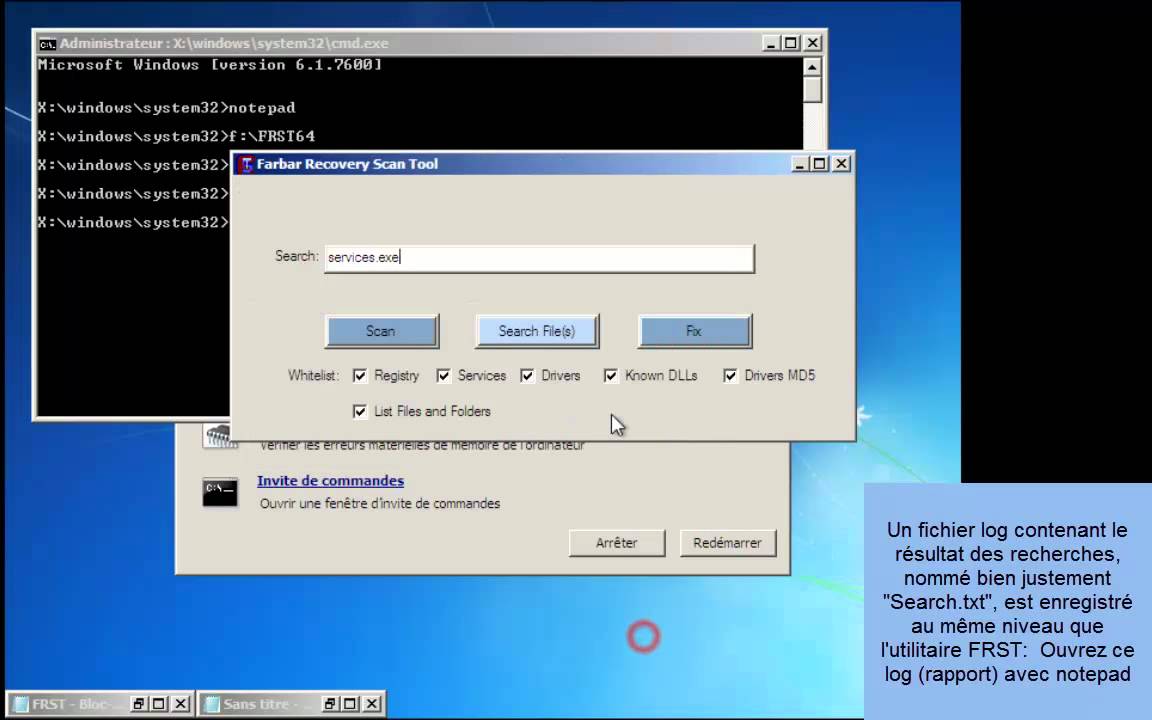Image resolution: width=1152 pixels, height=720 pixels.
Task: Toggle the Services whitelist checkbox
Action: (444, 375)
